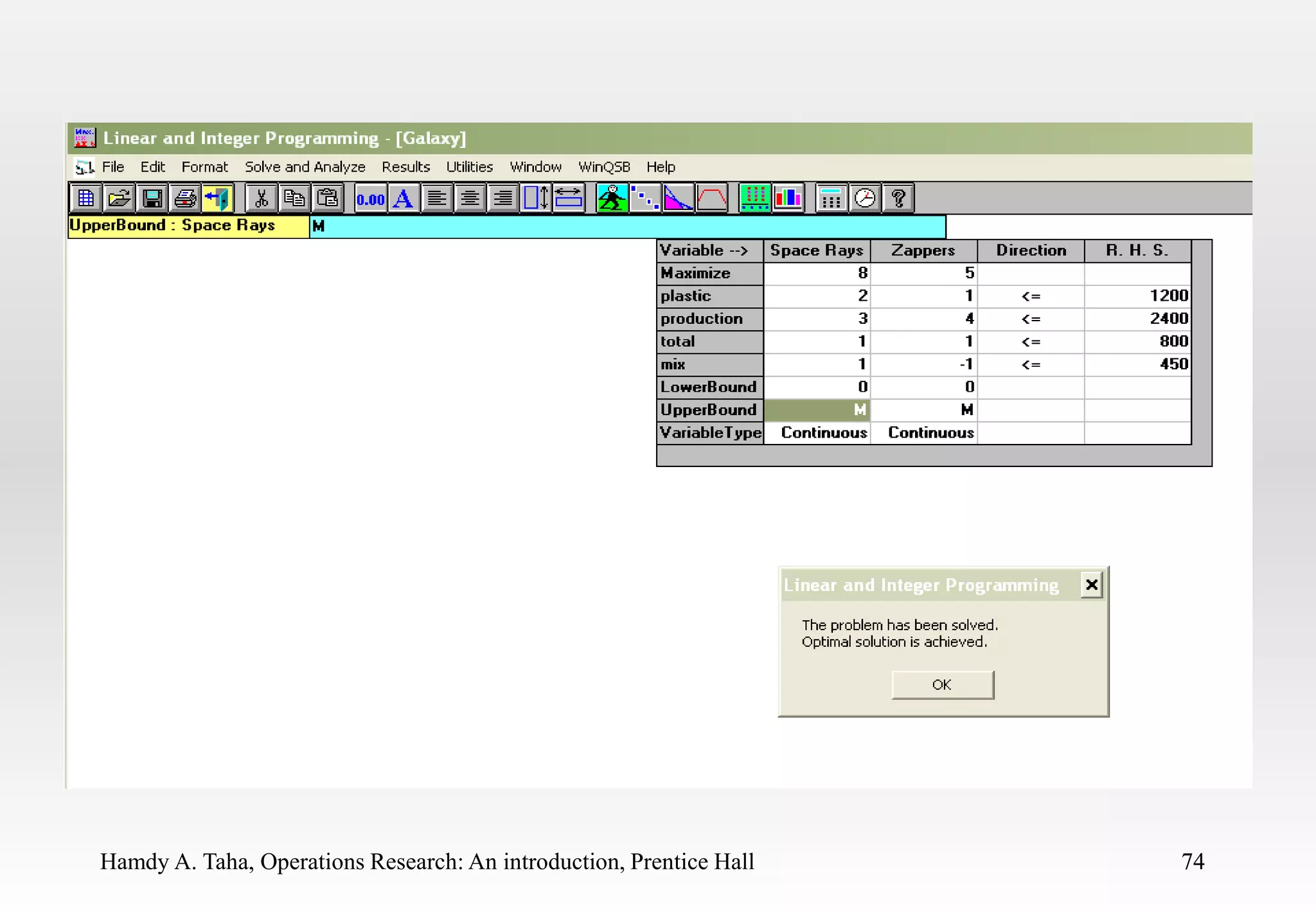Open the Solve and Analyze menu

coord(305,167)
